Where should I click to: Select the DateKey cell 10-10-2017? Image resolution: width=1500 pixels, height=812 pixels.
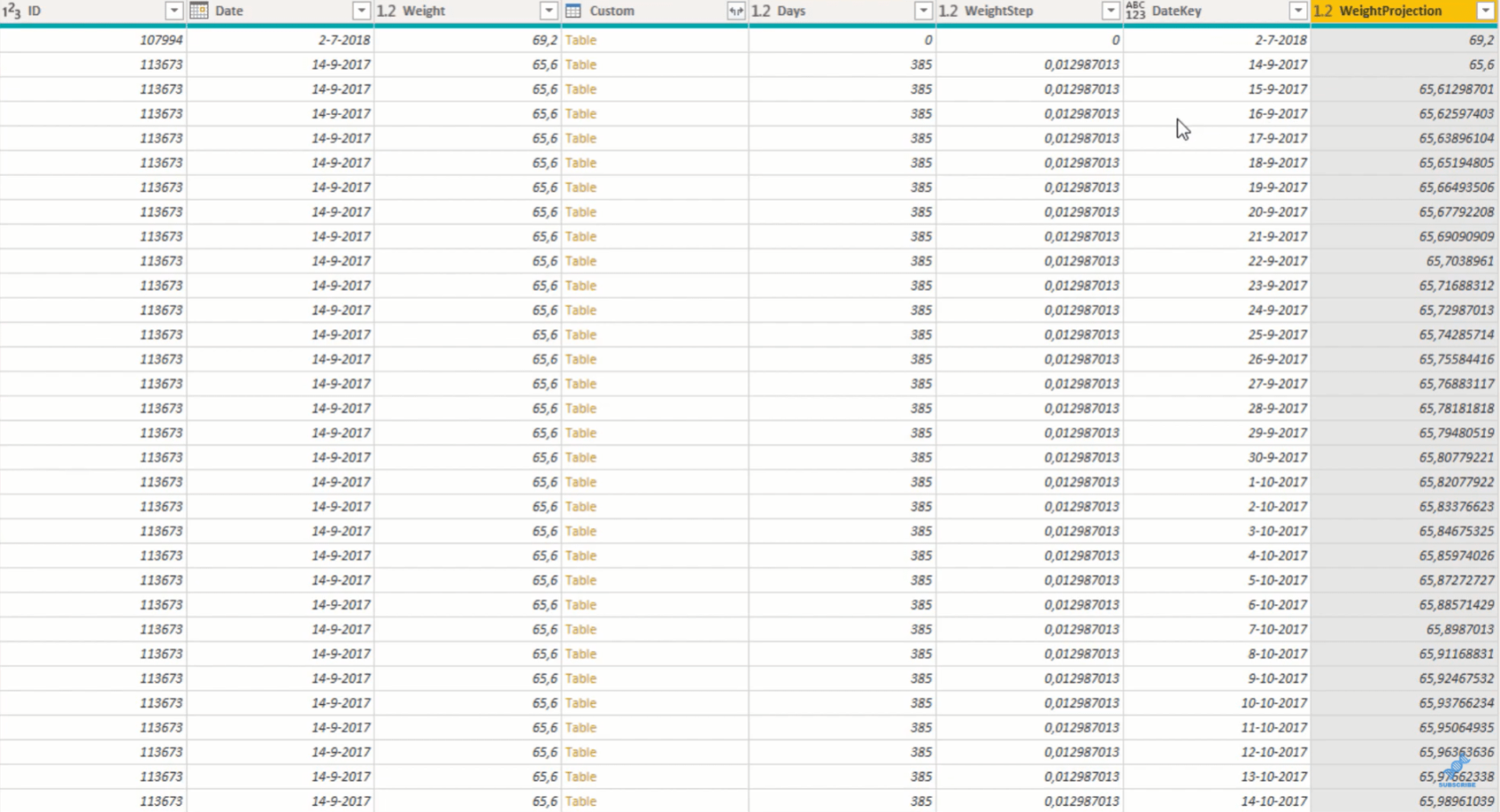(x=1217, y=703)
